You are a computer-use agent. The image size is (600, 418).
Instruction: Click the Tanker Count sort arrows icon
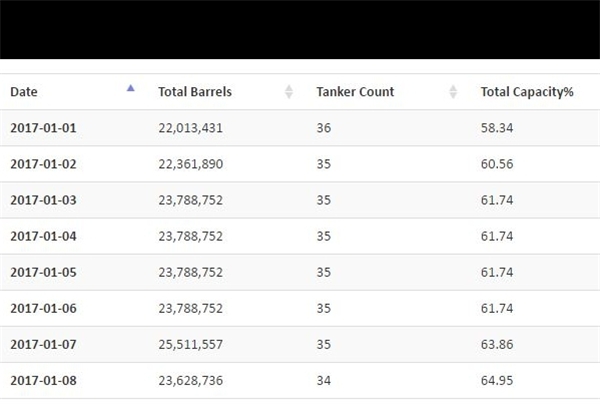pyautogui.click(x=453, y=91)
